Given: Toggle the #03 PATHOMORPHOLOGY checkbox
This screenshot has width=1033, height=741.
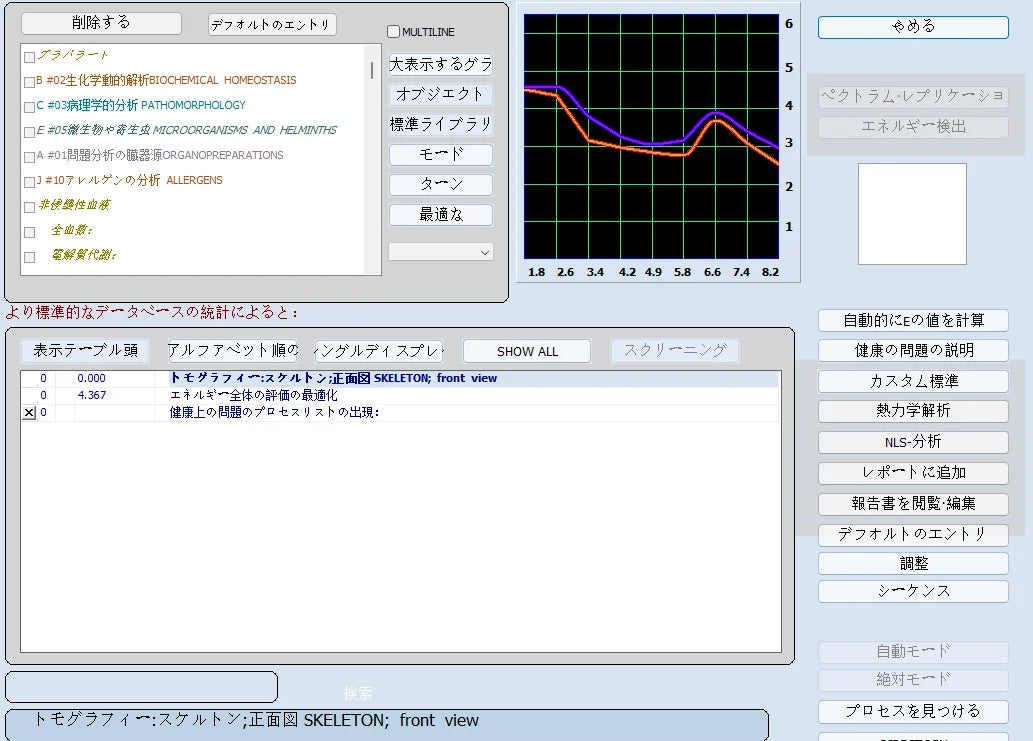Looking at the screenshot, I should pyautogui.click(x=29, y=106).
